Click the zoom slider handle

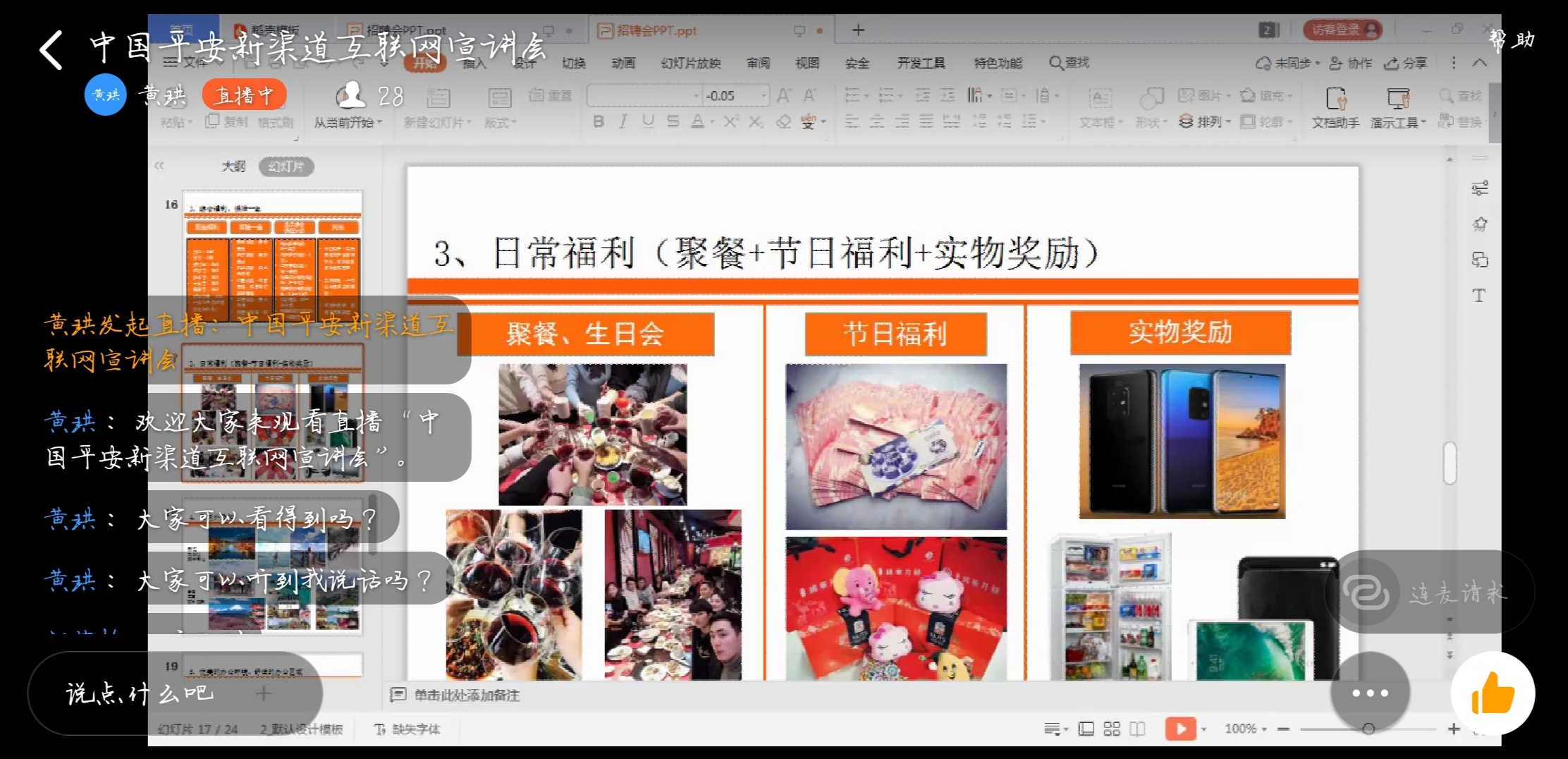tap(1368, 729)
